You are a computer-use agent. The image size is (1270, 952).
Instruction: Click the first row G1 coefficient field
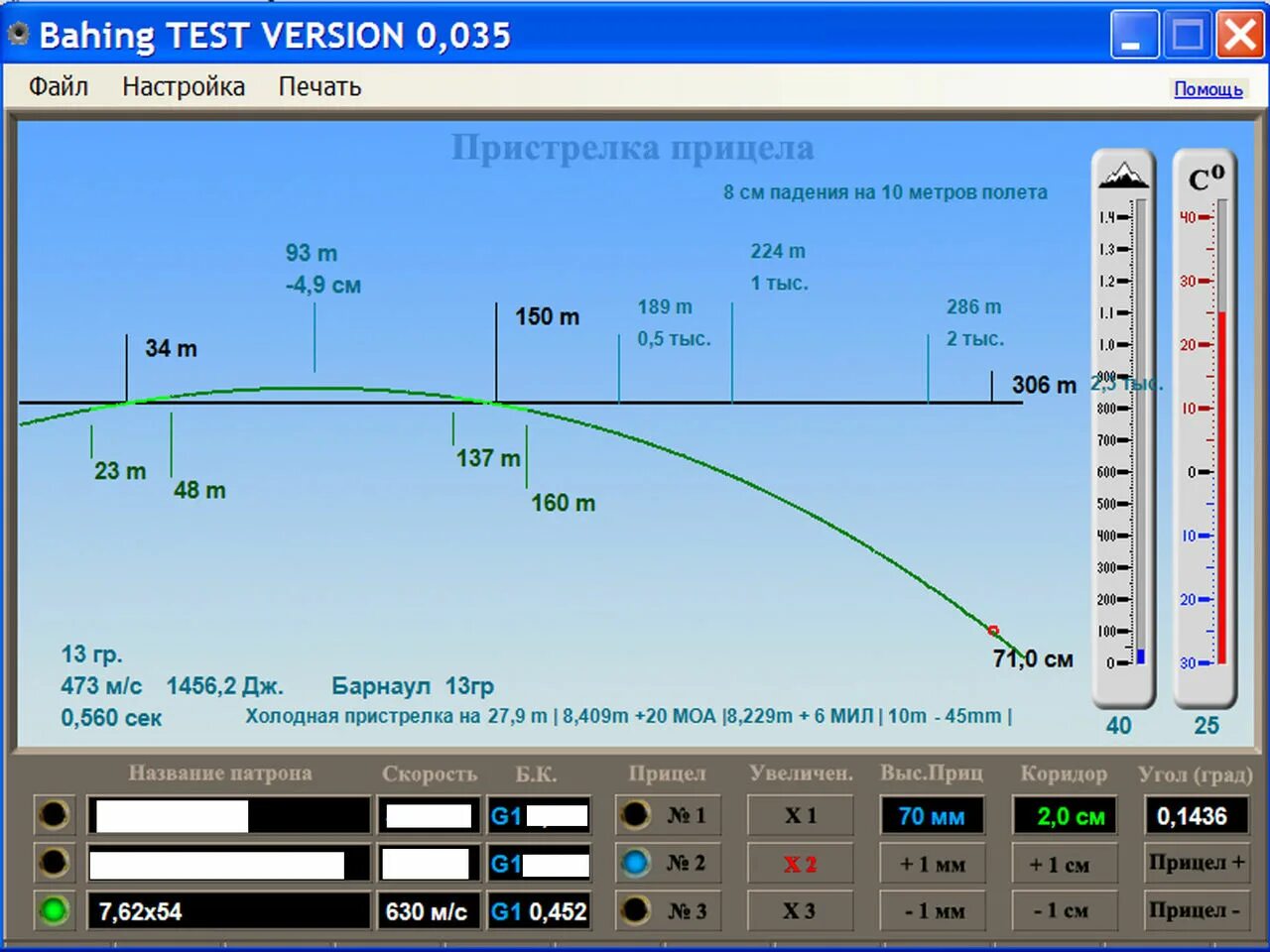539,815
